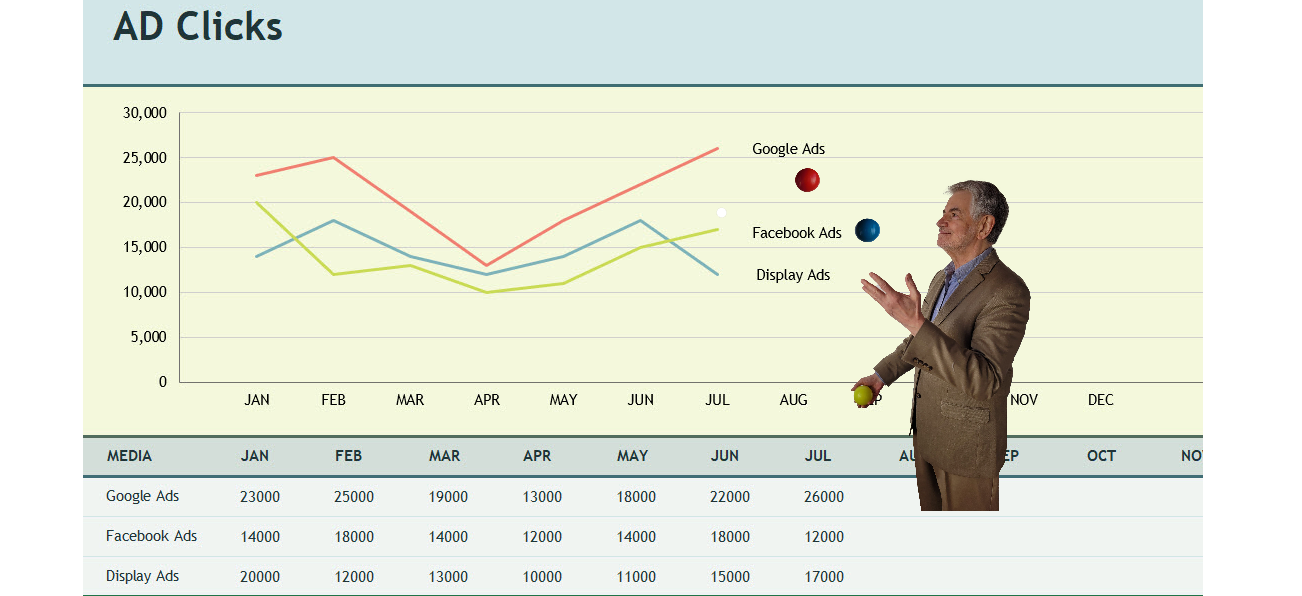The width and height of the screenshot is (1302, 596).
Task: Click the 10,000 axis label
Action: tap(145, 292)
